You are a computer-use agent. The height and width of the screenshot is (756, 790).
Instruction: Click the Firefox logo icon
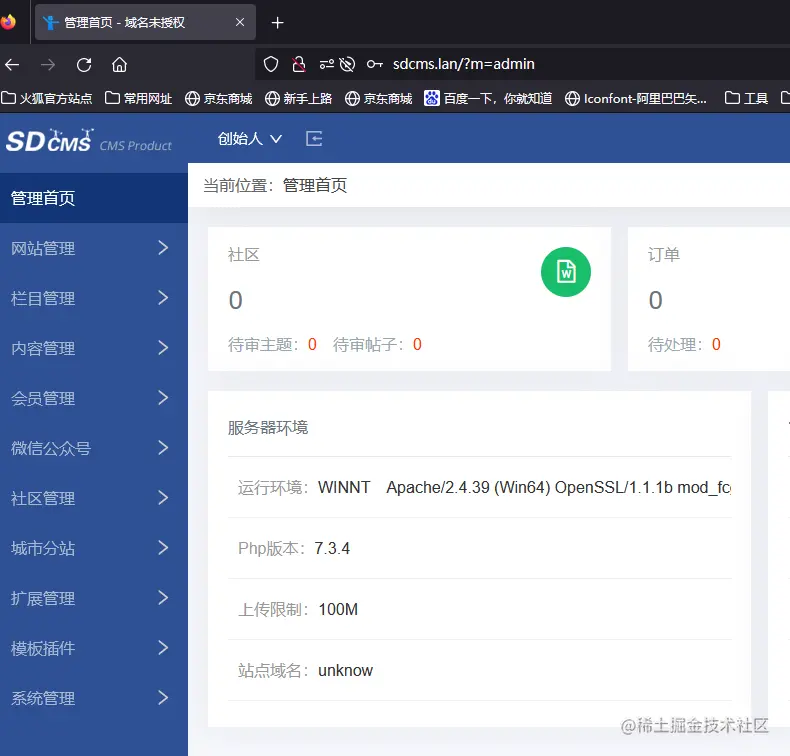click(7, 22)
